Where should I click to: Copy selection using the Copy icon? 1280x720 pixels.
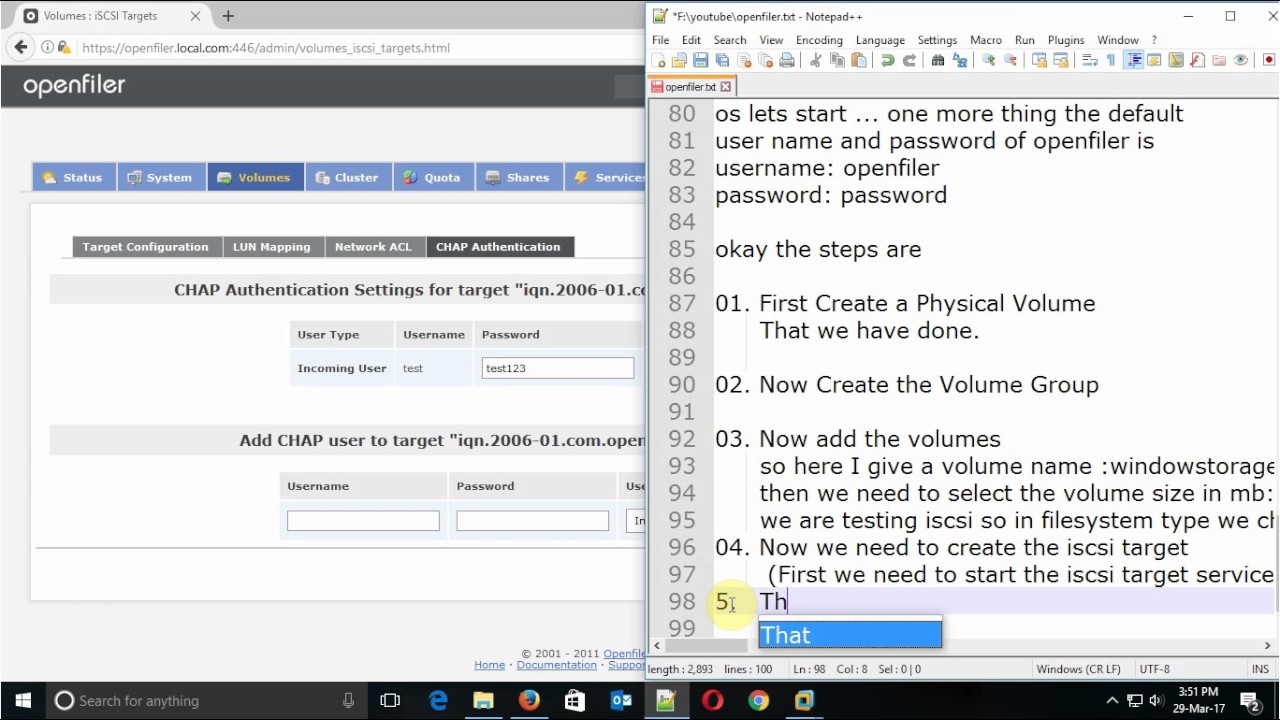(837, 60)
